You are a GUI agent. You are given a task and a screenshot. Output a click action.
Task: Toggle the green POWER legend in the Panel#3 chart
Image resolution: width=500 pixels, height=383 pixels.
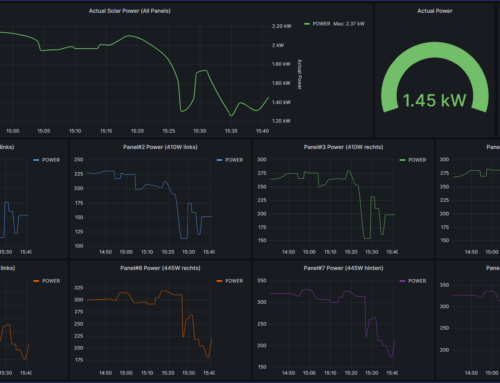pyautogui.click(x=413, y=160)
